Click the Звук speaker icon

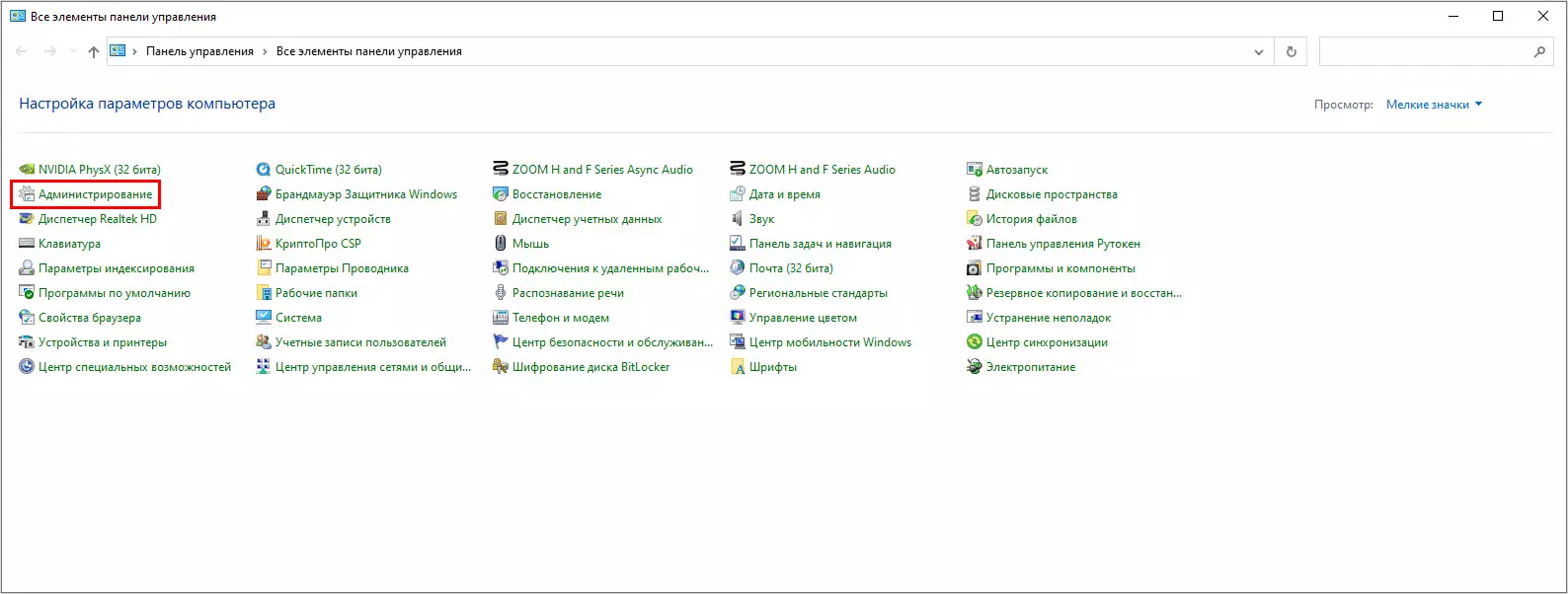coord(738,219)
